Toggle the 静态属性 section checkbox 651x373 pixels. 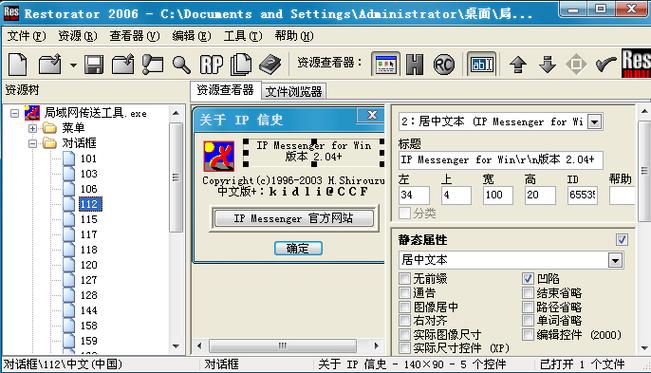click(621, 240)
